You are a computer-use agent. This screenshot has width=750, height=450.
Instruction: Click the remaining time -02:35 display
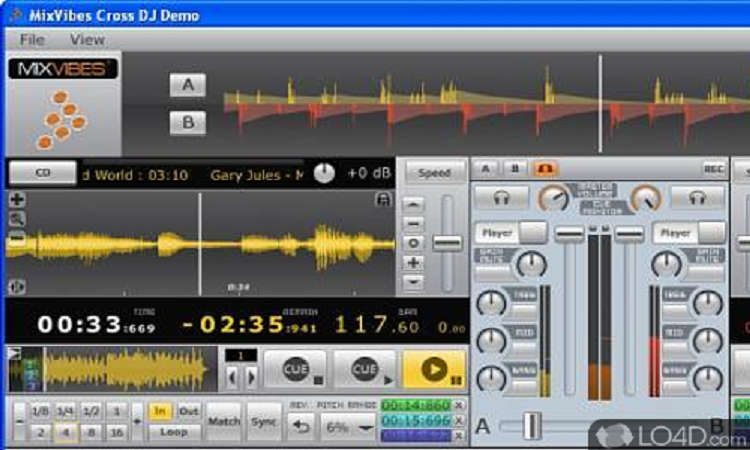249,325
